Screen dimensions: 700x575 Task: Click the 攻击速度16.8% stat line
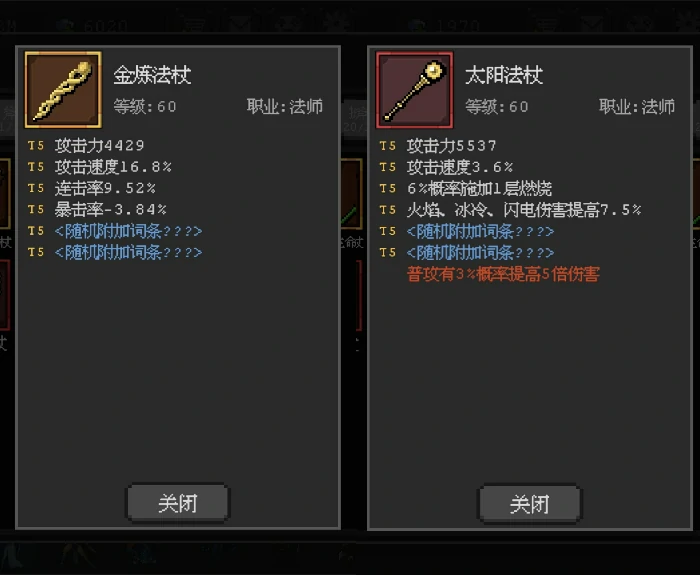point(113,167)
